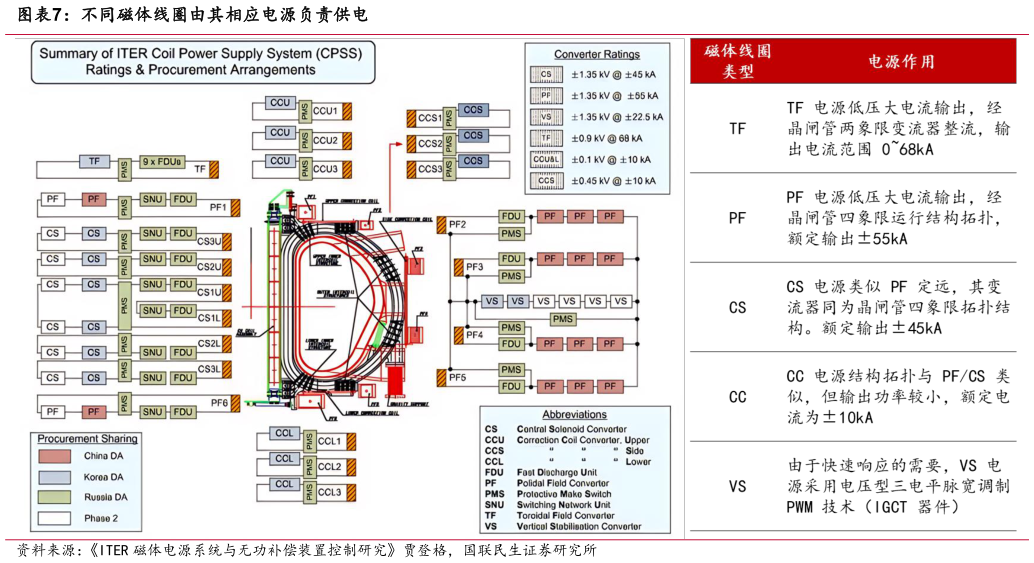Click the CCU&L icon in Converter Ratings

point(545,159)
